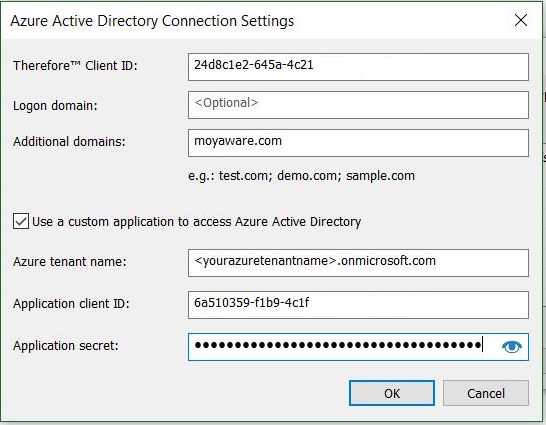Click the 'Additional domains:' label

pos(69,142)
